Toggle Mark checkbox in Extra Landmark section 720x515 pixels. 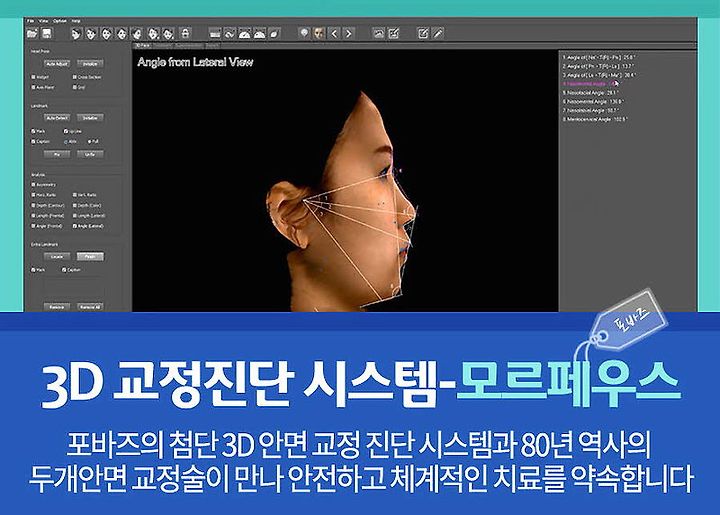point(34,270)
